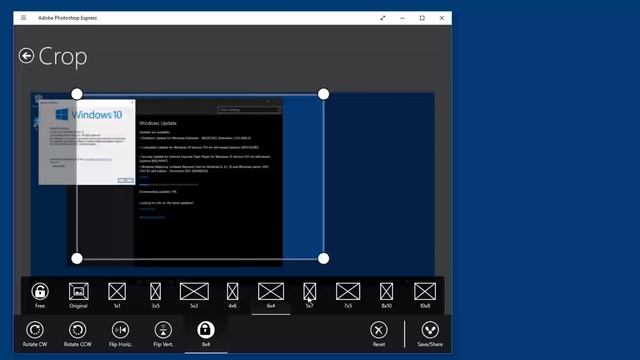
Task: Click the Crop page heading
Action: (63, 56)
